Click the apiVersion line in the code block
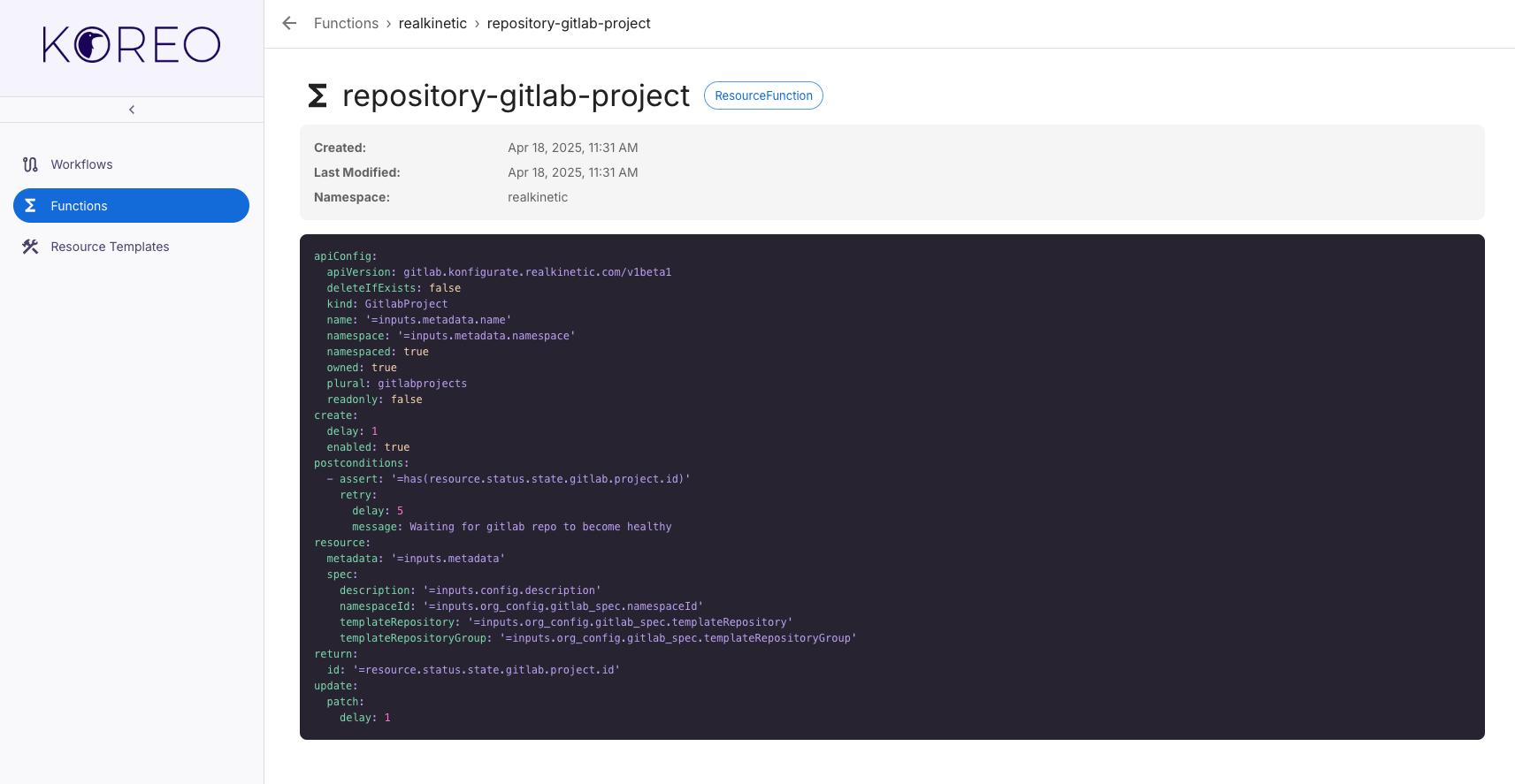 [499, 272]
